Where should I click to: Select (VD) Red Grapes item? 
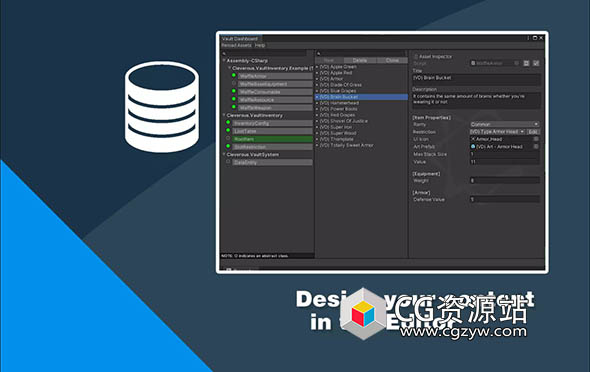click(x=361, y=115)
